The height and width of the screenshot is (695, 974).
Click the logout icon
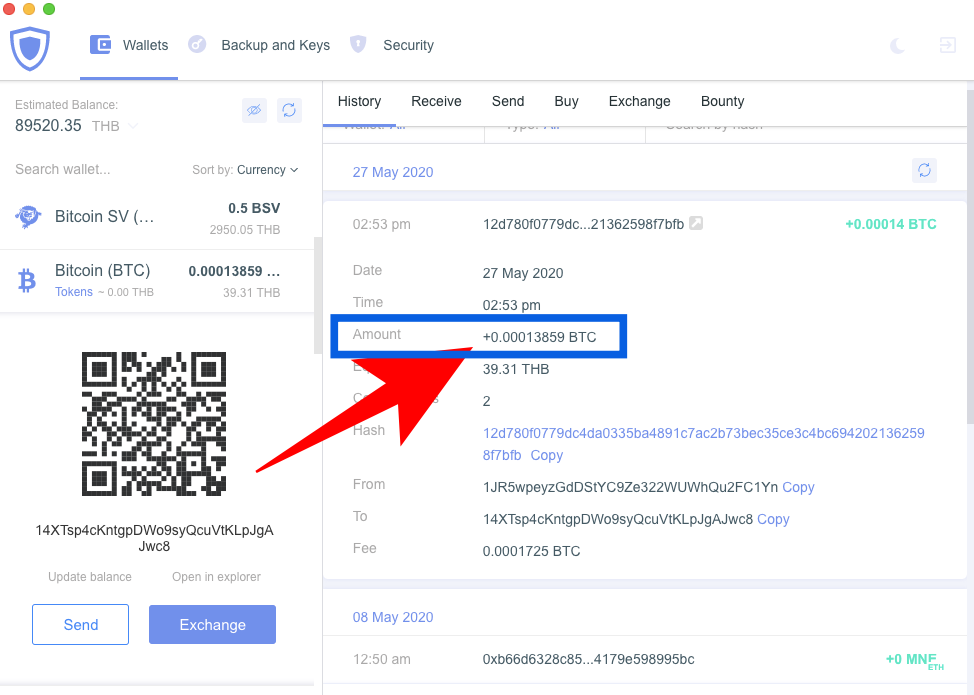(947, 45)
